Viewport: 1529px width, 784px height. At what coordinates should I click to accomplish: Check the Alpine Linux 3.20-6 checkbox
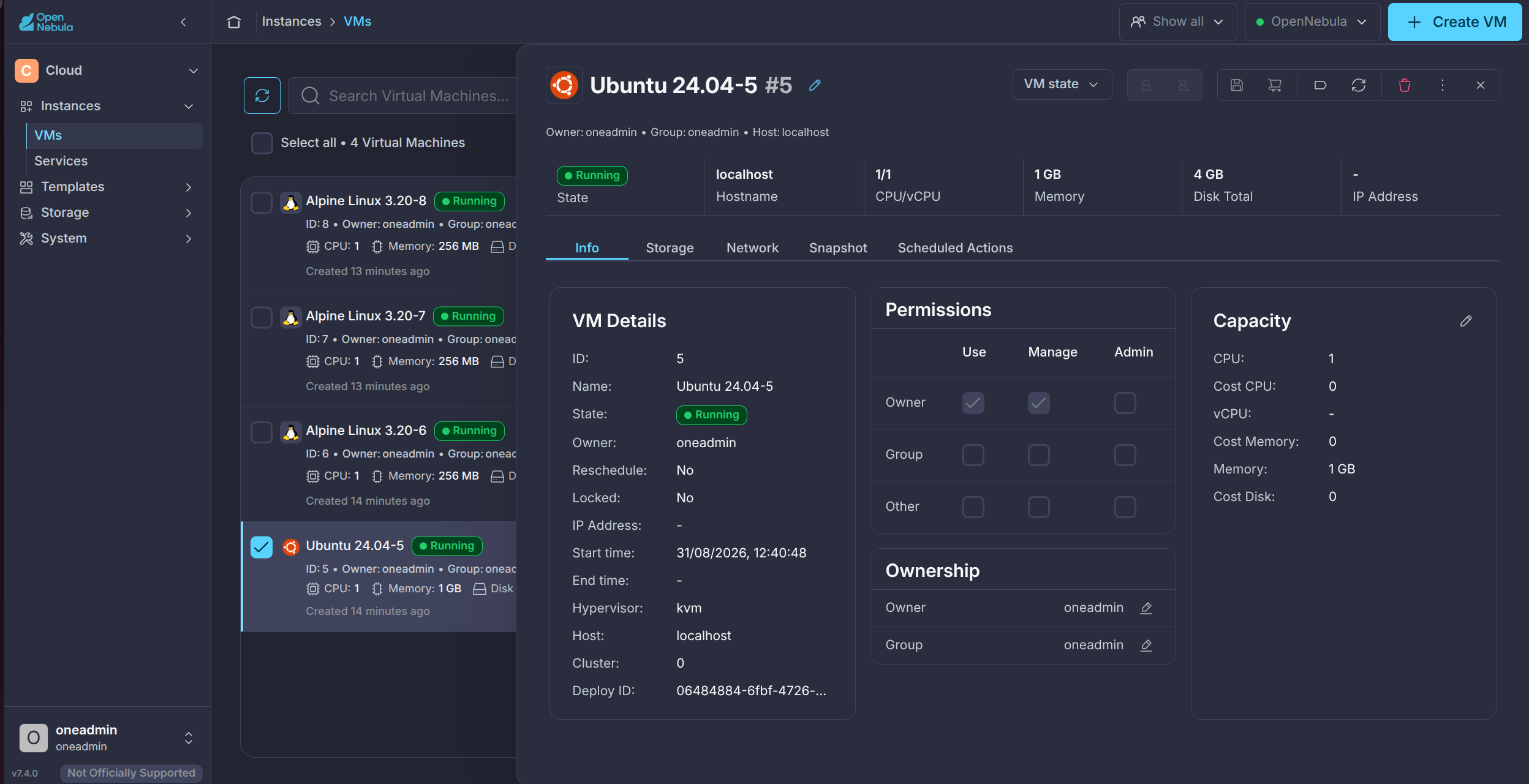point(262,432)
